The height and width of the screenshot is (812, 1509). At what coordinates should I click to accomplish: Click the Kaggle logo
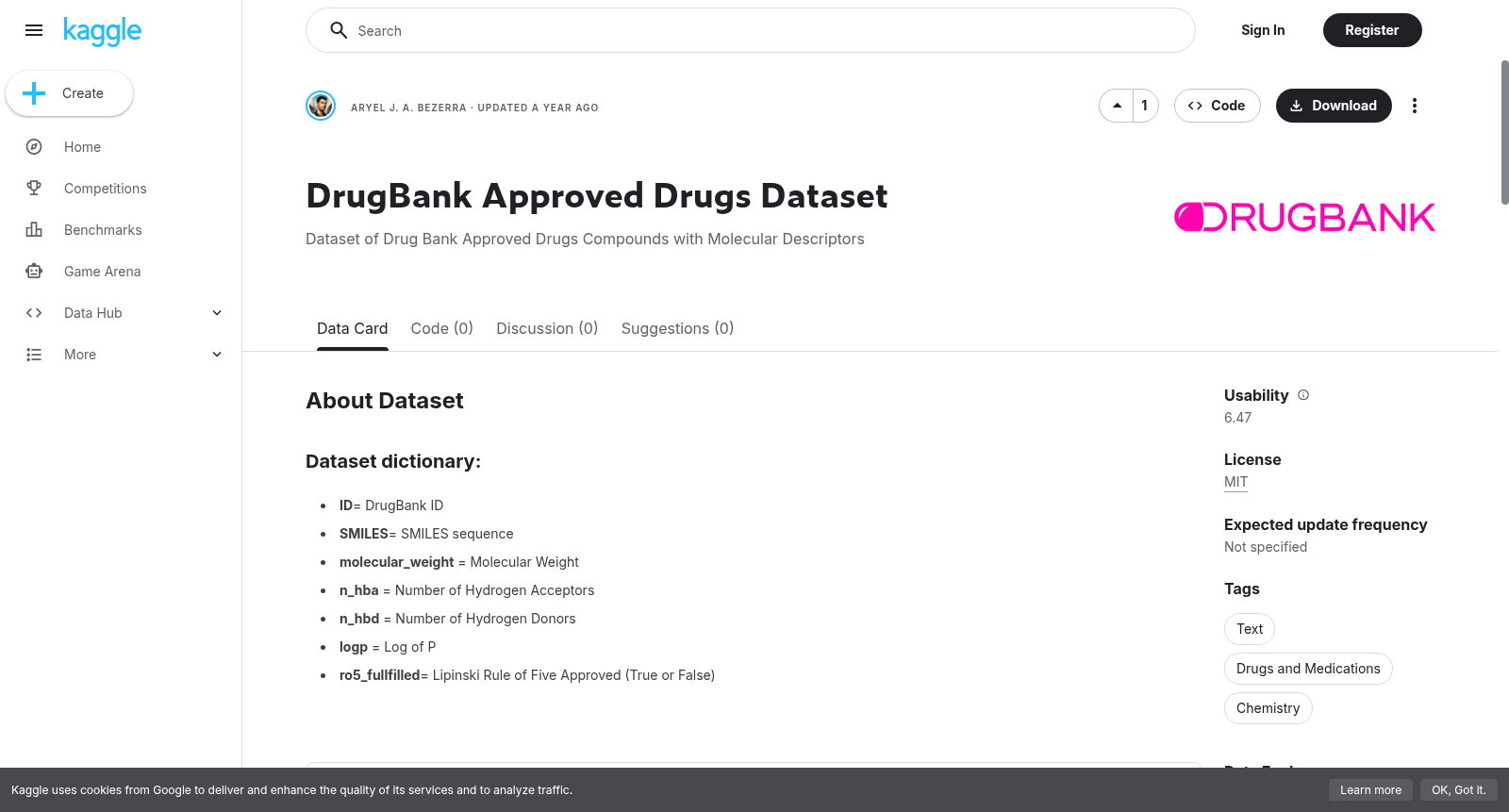point(102,31)
